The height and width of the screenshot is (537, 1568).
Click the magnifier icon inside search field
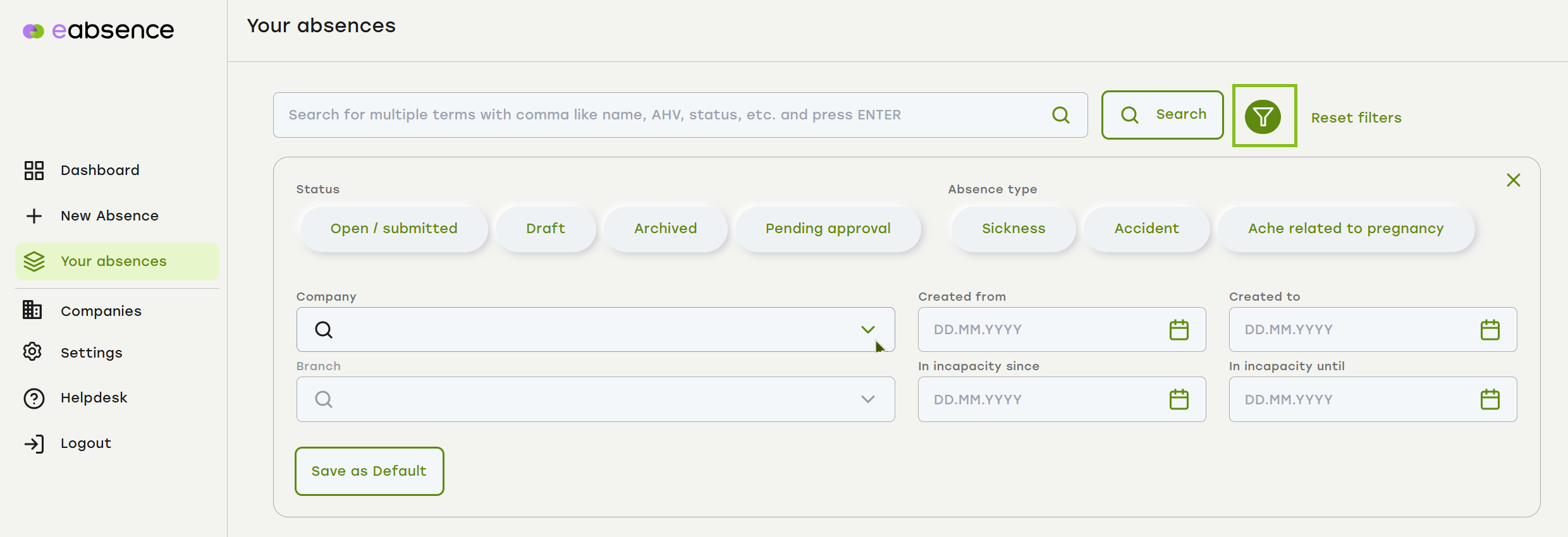coord(1061,115)
